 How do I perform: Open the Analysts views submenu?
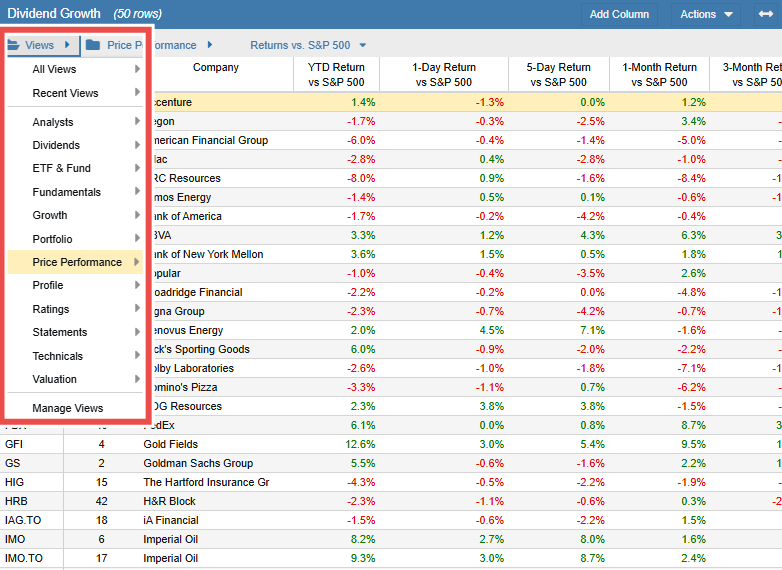(x=75, y=122)
